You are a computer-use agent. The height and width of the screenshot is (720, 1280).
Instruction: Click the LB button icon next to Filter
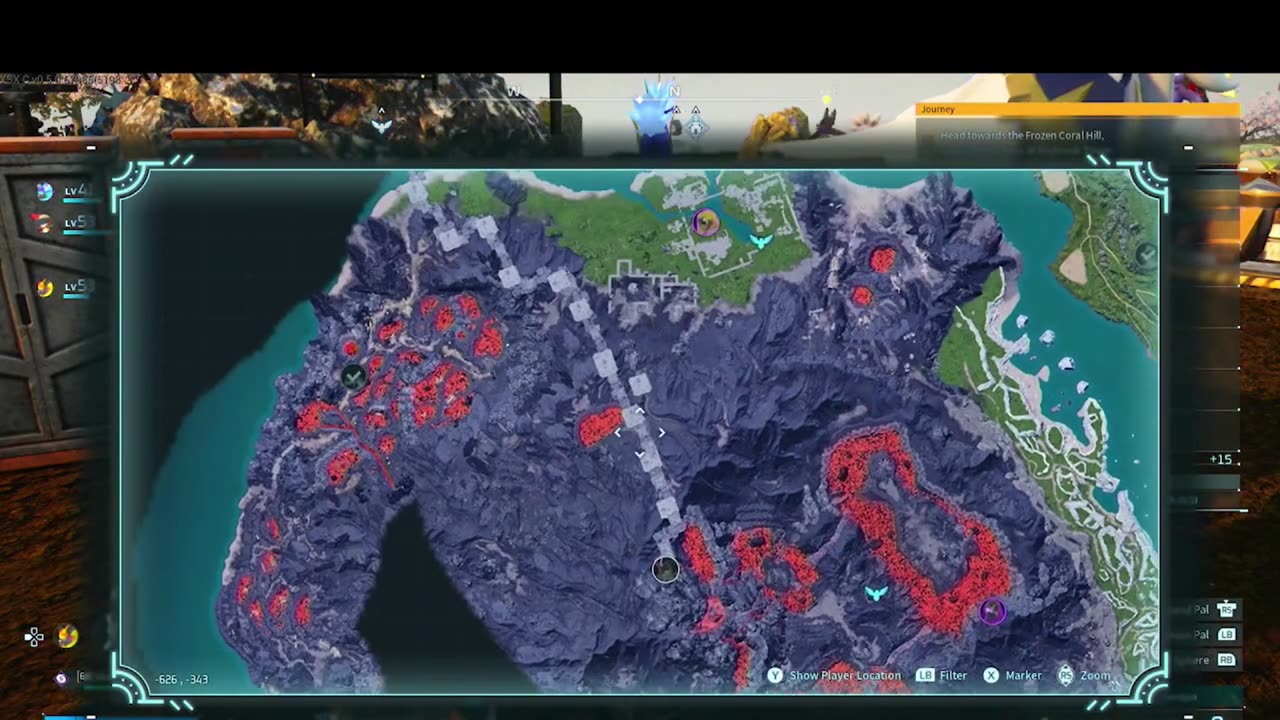point(925,676)
